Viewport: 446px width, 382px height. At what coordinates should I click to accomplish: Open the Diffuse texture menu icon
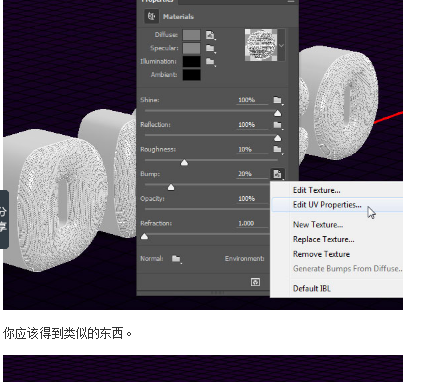(210, 35)
